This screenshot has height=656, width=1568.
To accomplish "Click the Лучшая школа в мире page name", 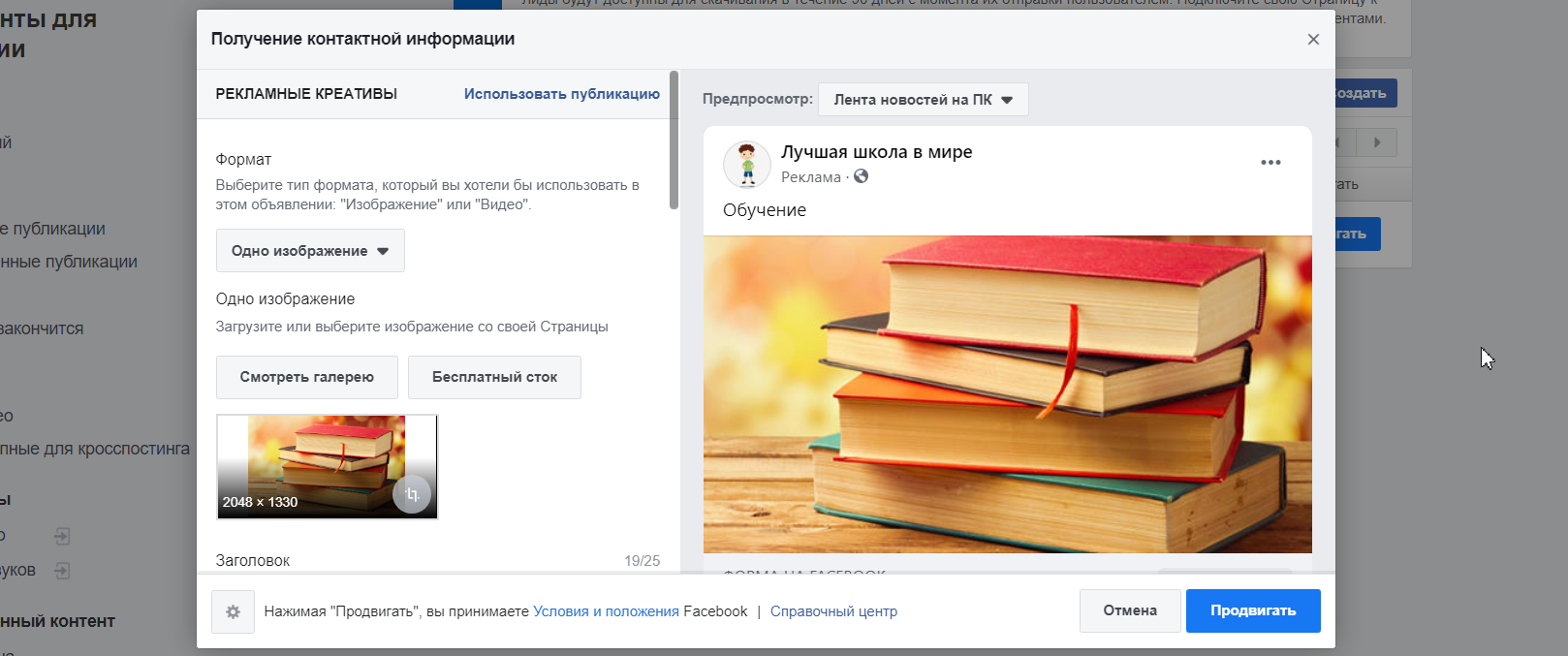I will click(x=876, y=152).
